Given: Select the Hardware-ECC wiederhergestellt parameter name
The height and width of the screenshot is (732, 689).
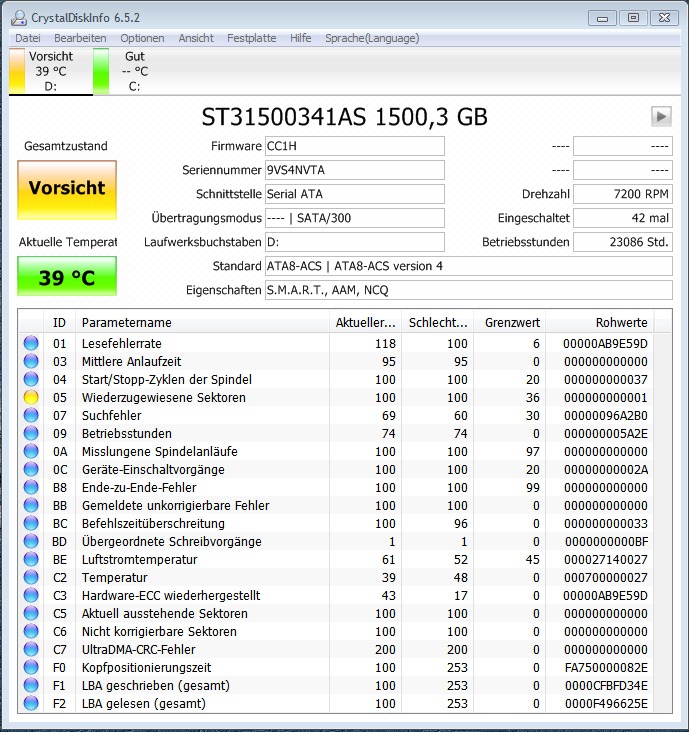Looking at the screenshot, I should click(x=171, y=596).
